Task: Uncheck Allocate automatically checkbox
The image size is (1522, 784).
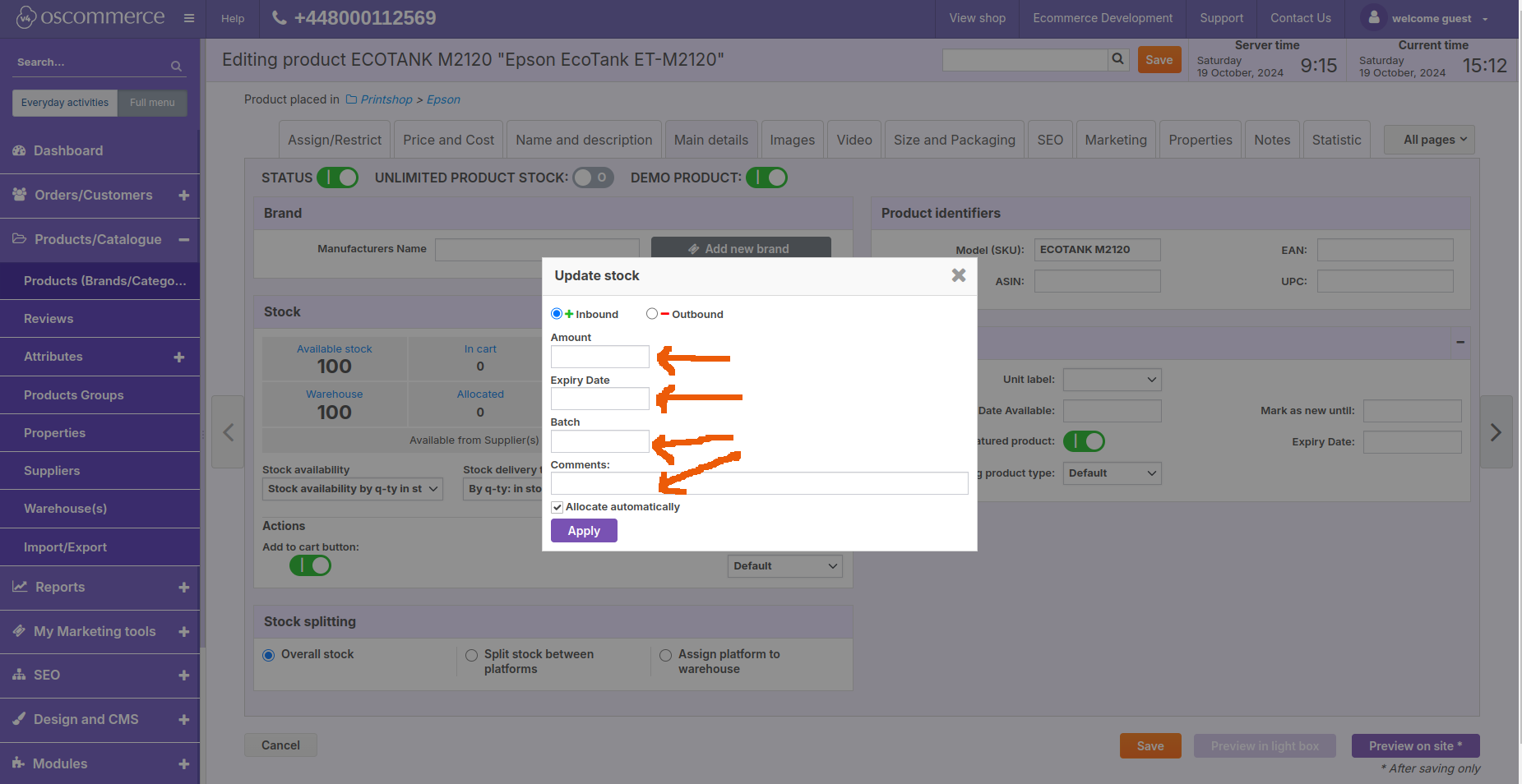Action: [x=557, y=507]
